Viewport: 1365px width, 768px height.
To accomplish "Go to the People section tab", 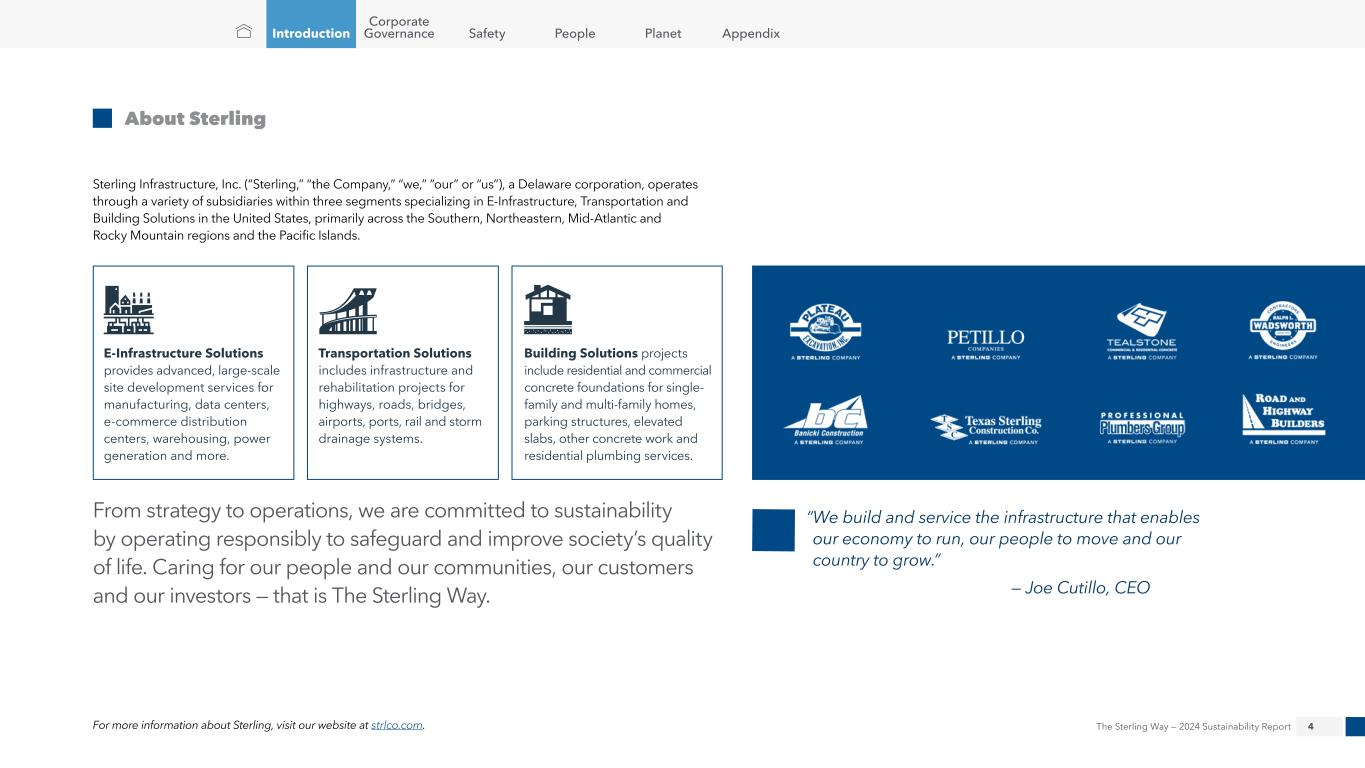I will [575, 33].
